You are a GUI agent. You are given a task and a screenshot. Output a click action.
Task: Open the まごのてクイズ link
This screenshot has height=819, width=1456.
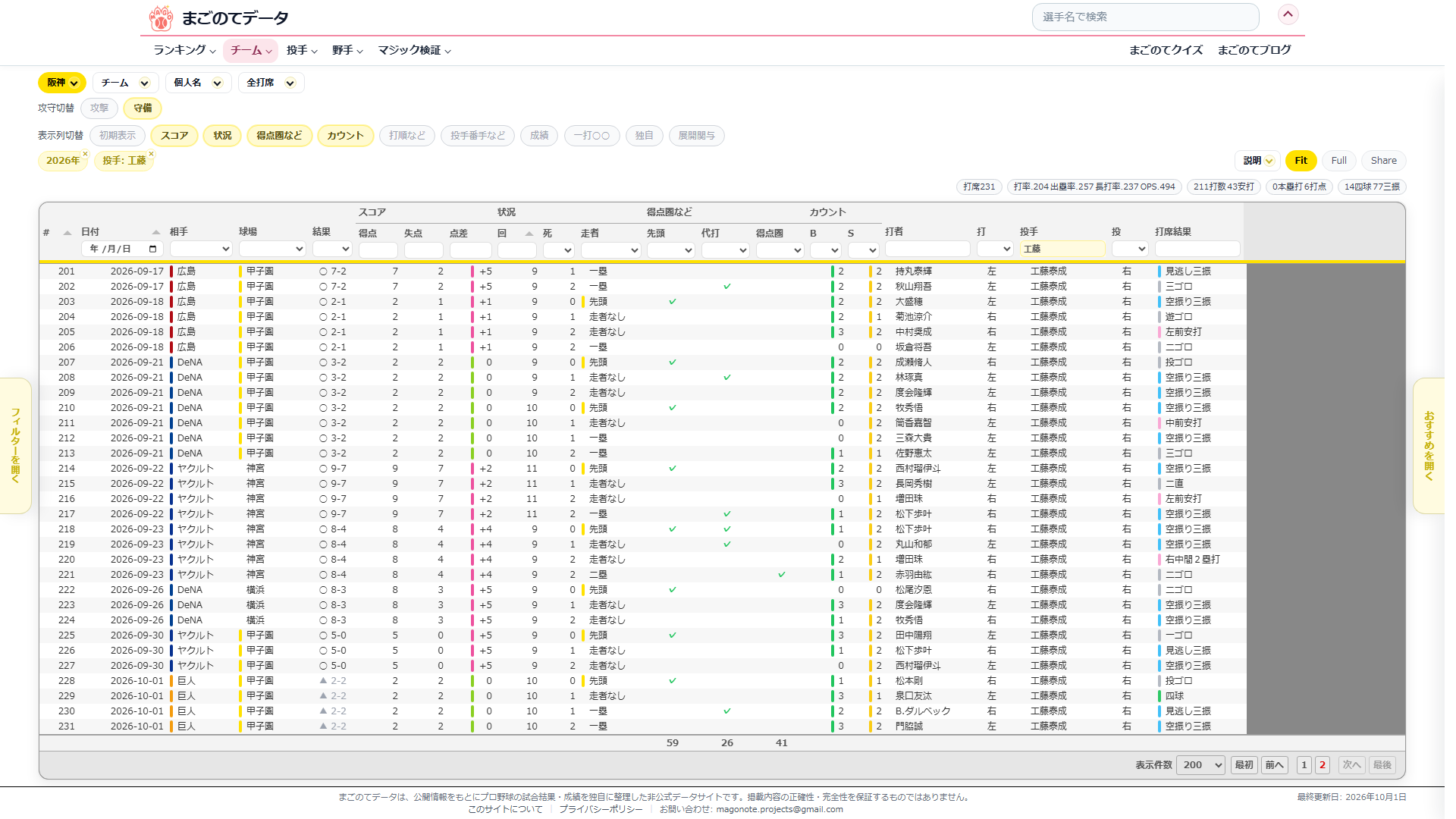point(1166,50)
